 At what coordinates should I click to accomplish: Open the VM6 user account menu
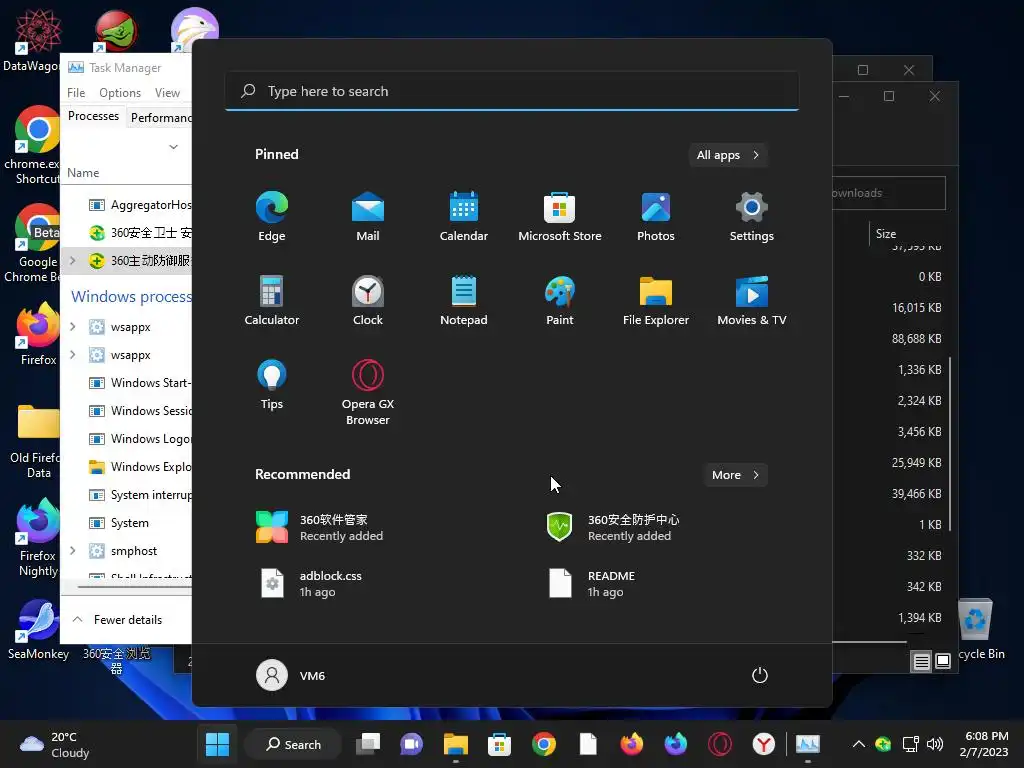pyautogui.click(x=291, y=675)
